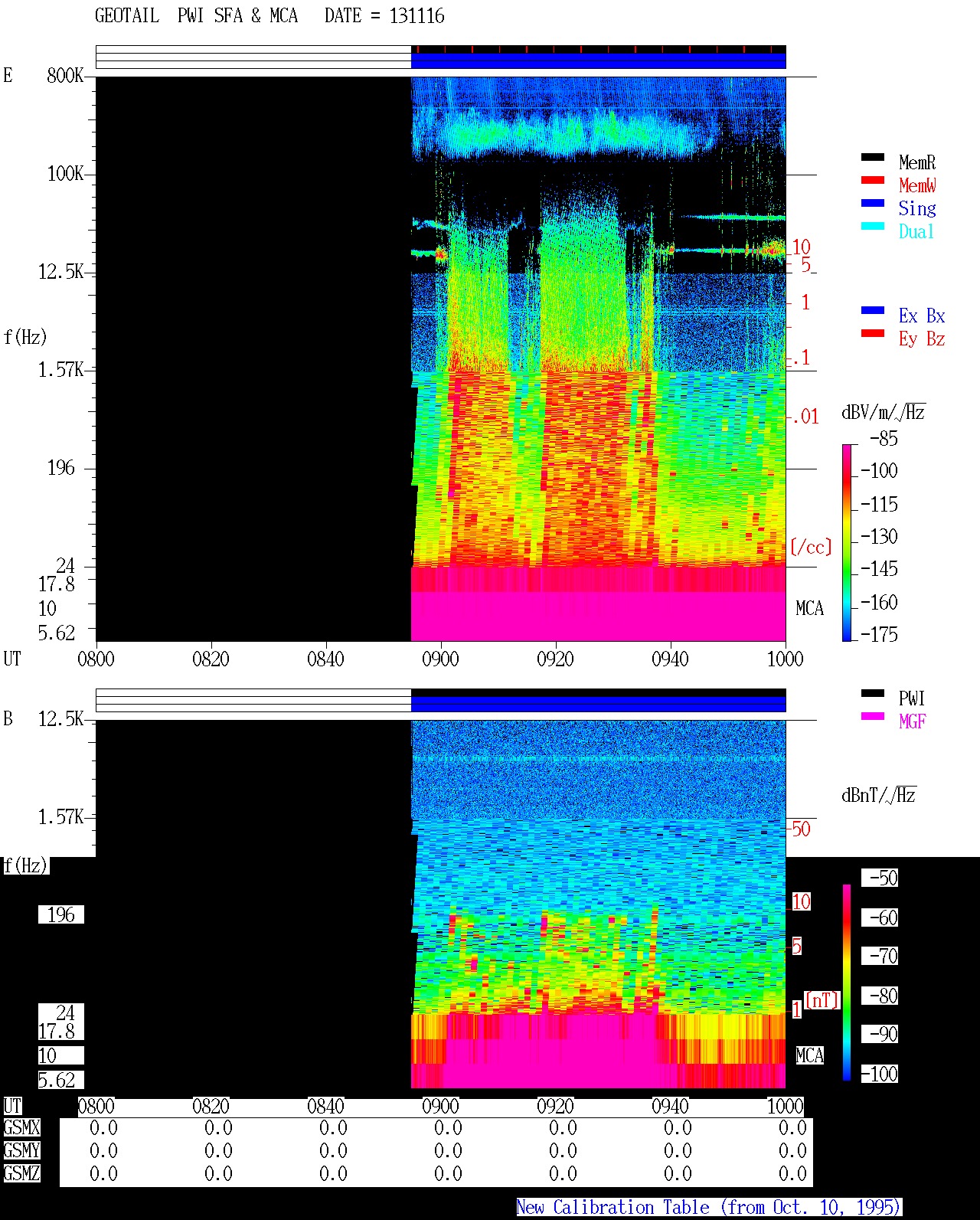Click the magenta MGF legend swatch

pos(873,716)
